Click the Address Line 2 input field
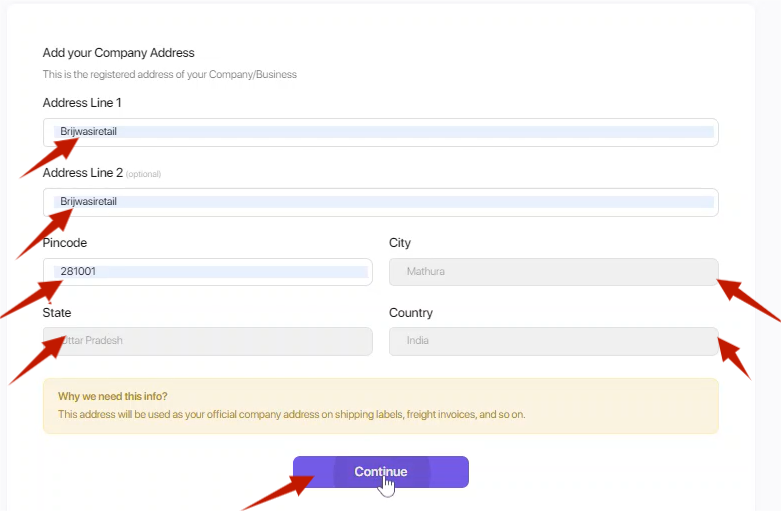The image size is (781, 511). coord(380,202)
